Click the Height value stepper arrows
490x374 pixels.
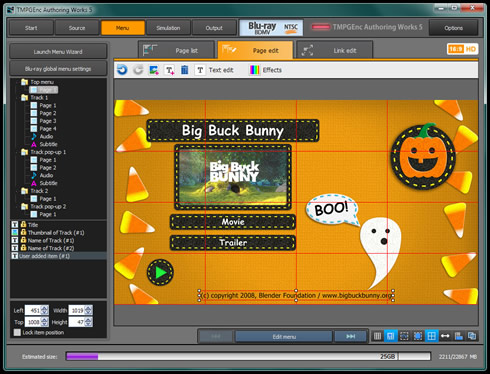tap(88, 322)
